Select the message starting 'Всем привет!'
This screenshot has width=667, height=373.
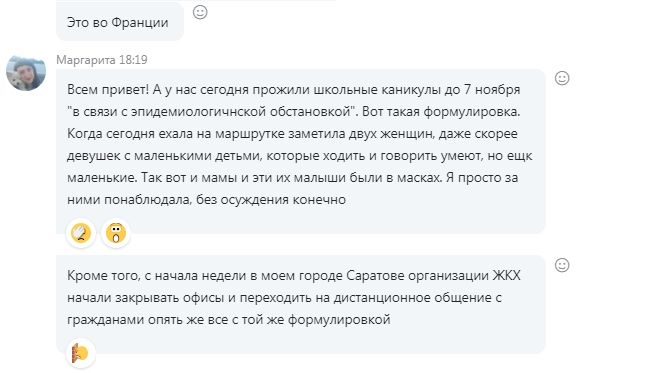tap(301, 151)
